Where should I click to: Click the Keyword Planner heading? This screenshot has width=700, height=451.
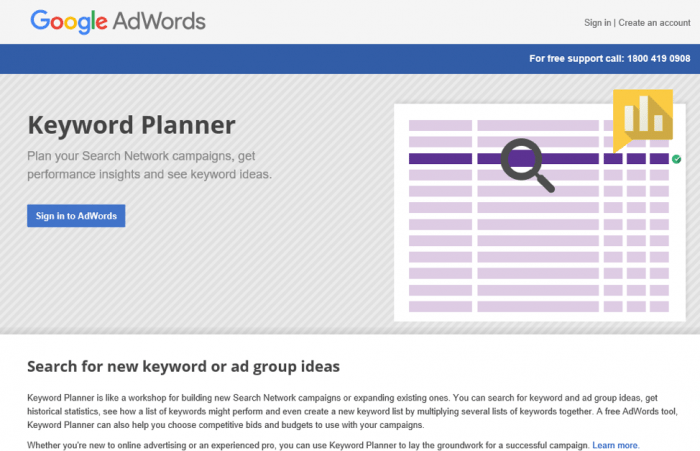pos(131,125)
